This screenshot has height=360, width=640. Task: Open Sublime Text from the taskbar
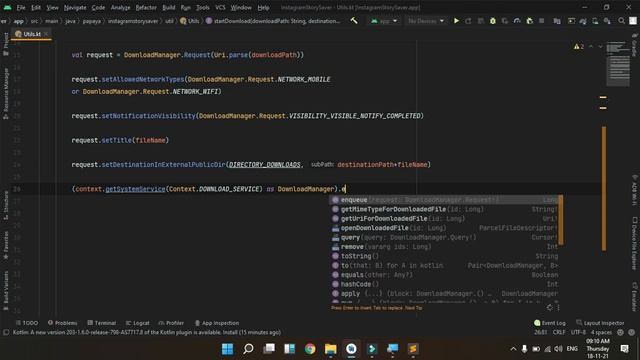point(413,349)
